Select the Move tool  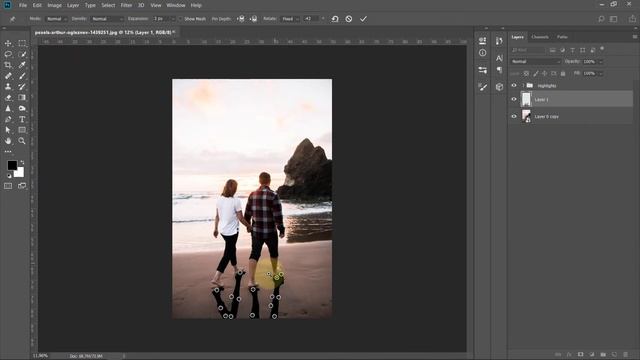[8, 43]
